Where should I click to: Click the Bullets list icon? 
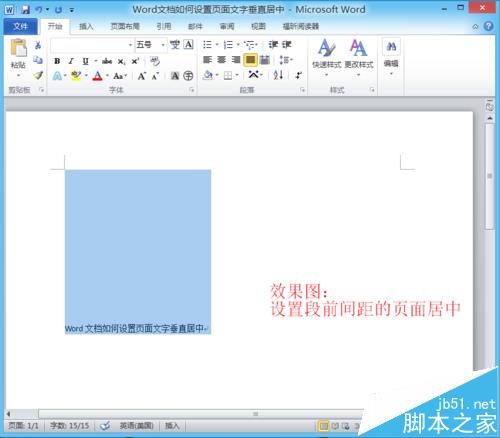(207, 45)
